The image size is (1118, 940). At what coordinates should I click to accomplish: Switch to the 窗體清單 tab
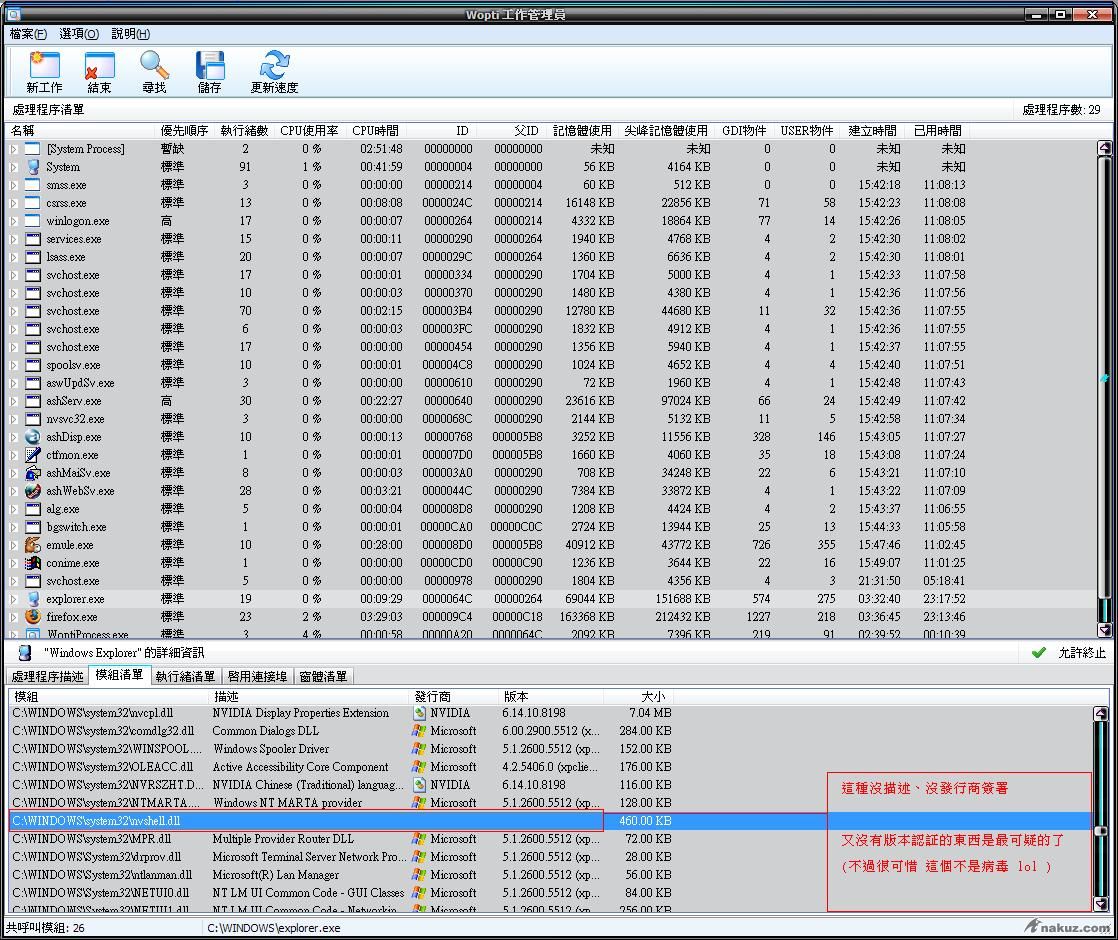[x=323, y=676]
